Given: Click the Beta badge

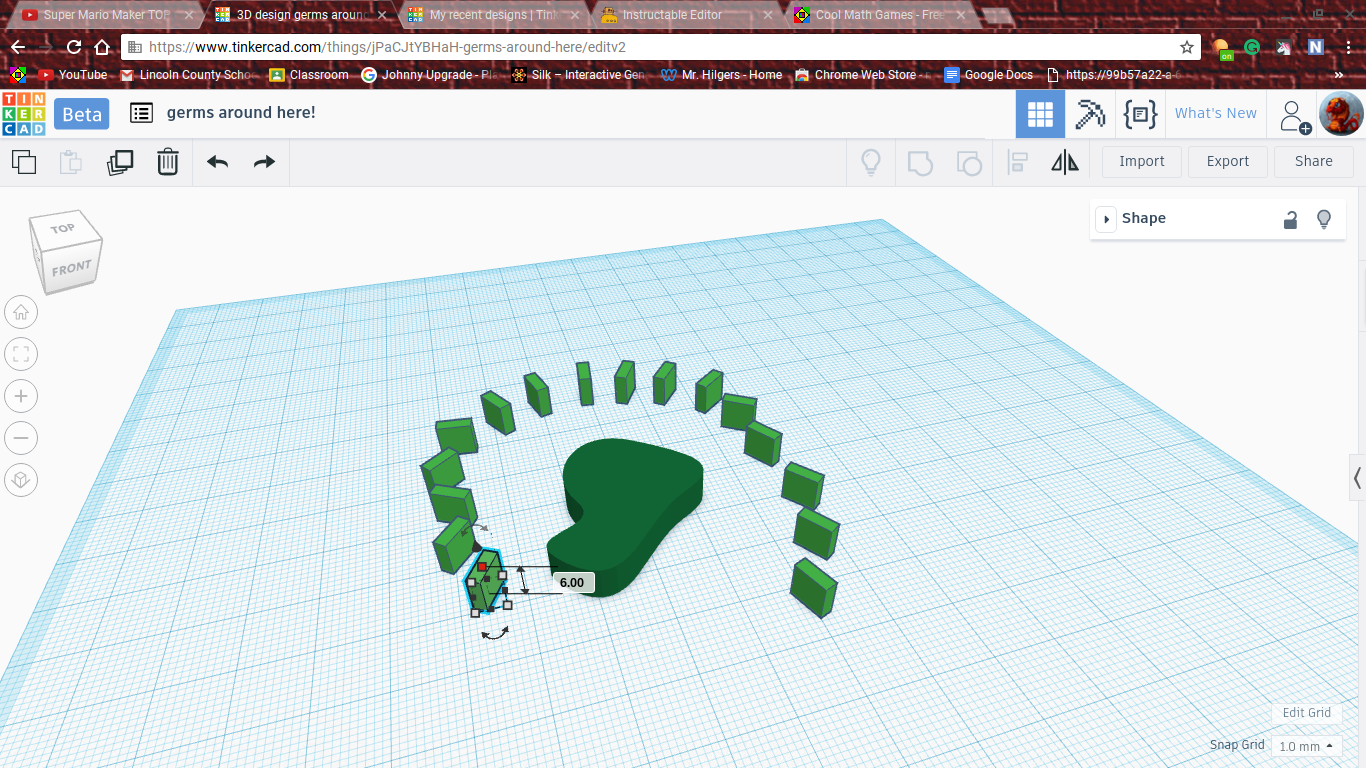Looking at the screenshot, I should tap(82, 114).
